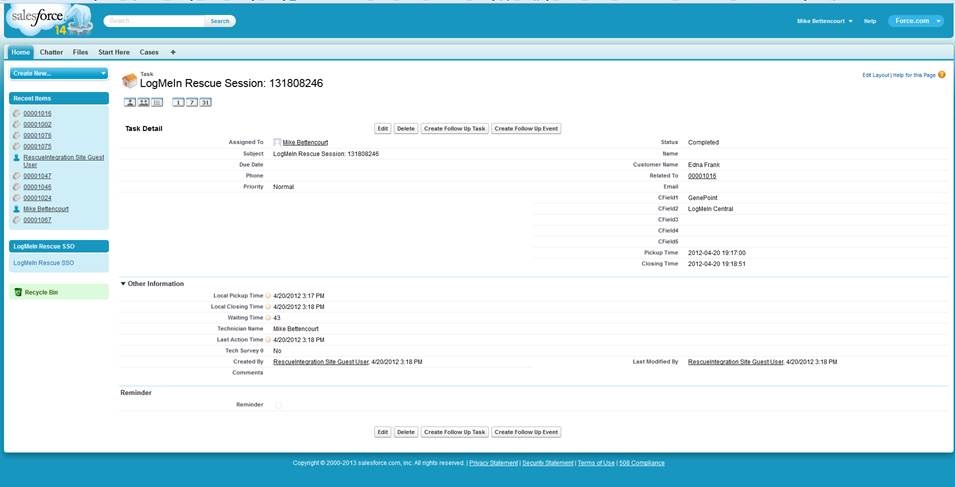Open the 508 Compliance footer link
Viewport: 955px width, 487px height.
pos(642,463)
